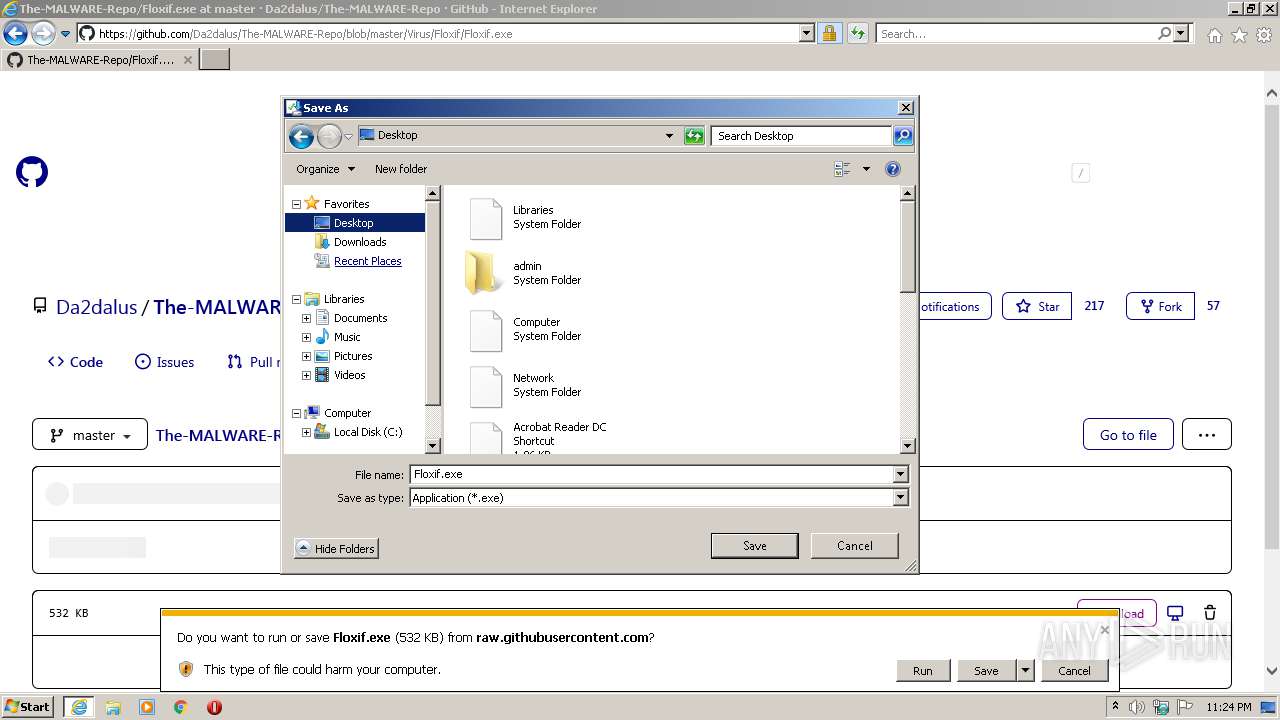Open the Da2dalus user link
The image size is (1280, 720).
[x=96, y=307]
